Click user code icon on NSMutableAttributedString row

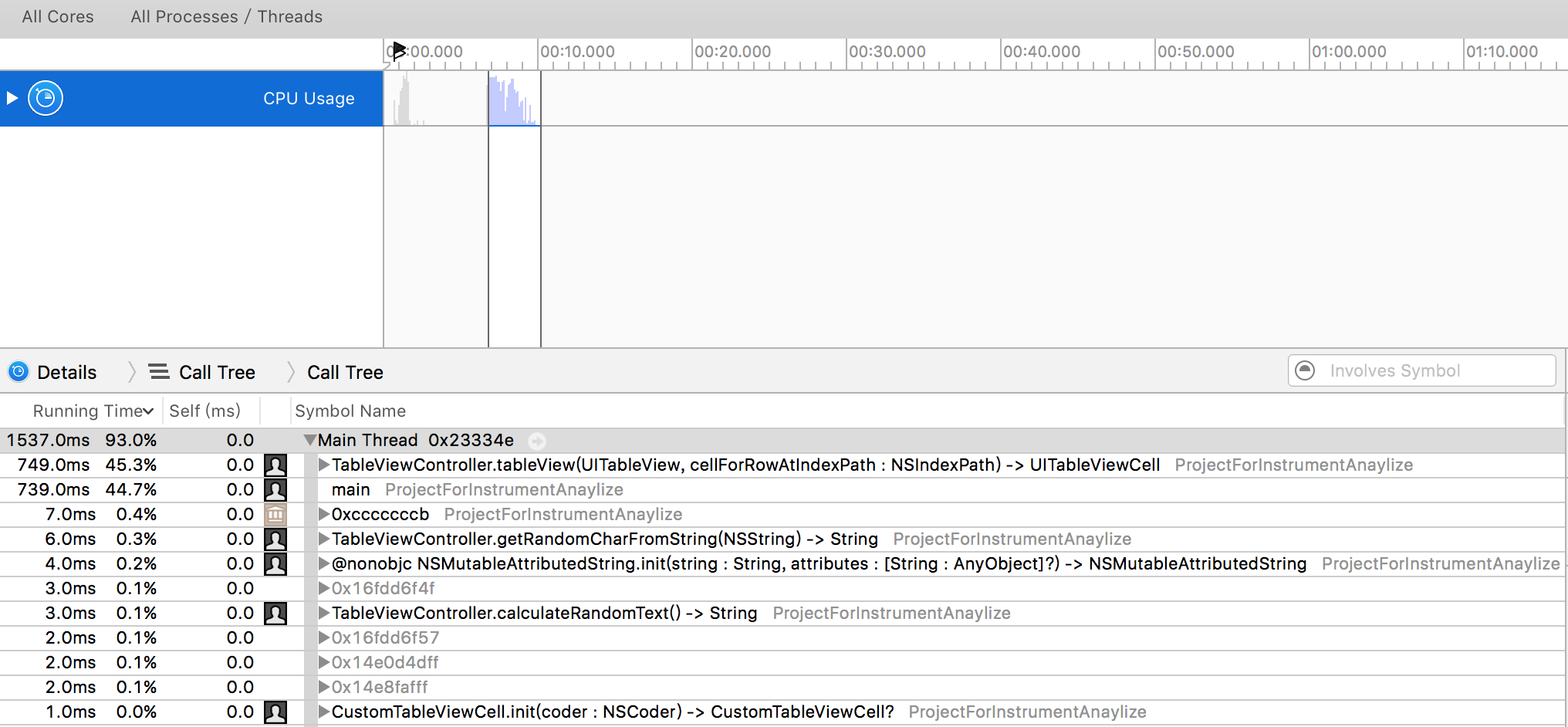(275, 563)
